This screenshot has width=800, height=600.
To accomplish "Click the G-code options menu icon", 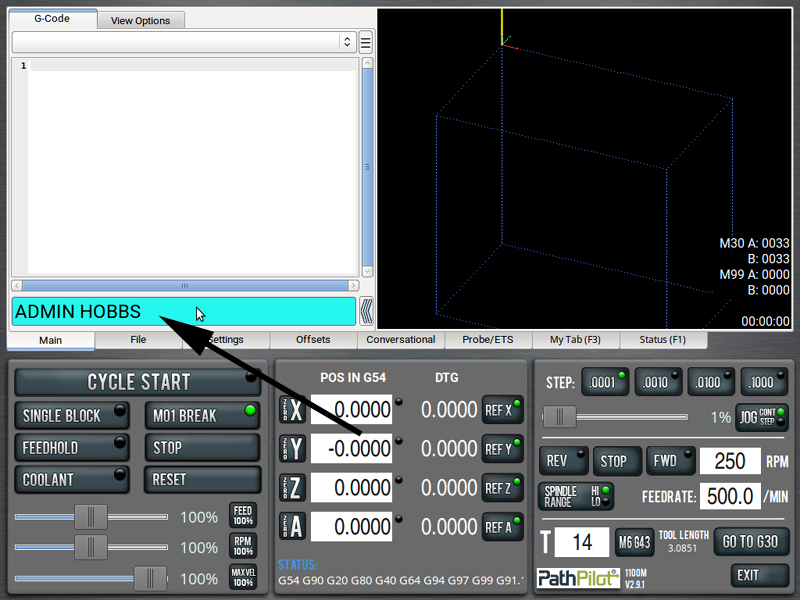I will (x=366, y=42).
